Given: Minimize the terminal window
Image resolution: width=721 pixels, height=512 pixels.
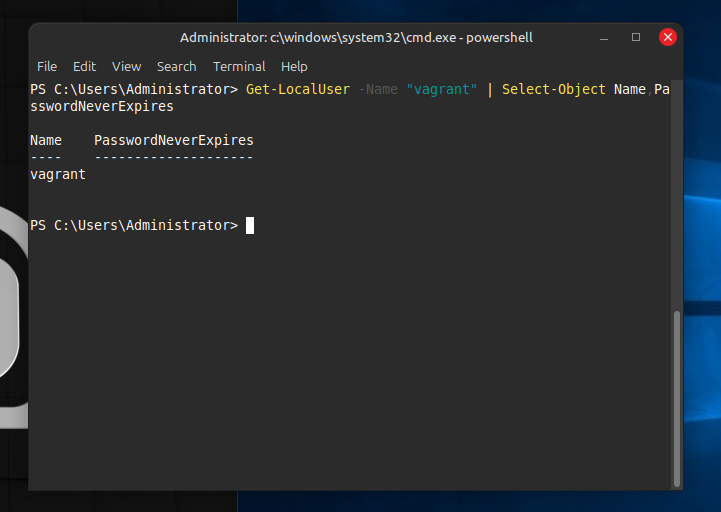Looking at the screenshot, I should (604, 37).
